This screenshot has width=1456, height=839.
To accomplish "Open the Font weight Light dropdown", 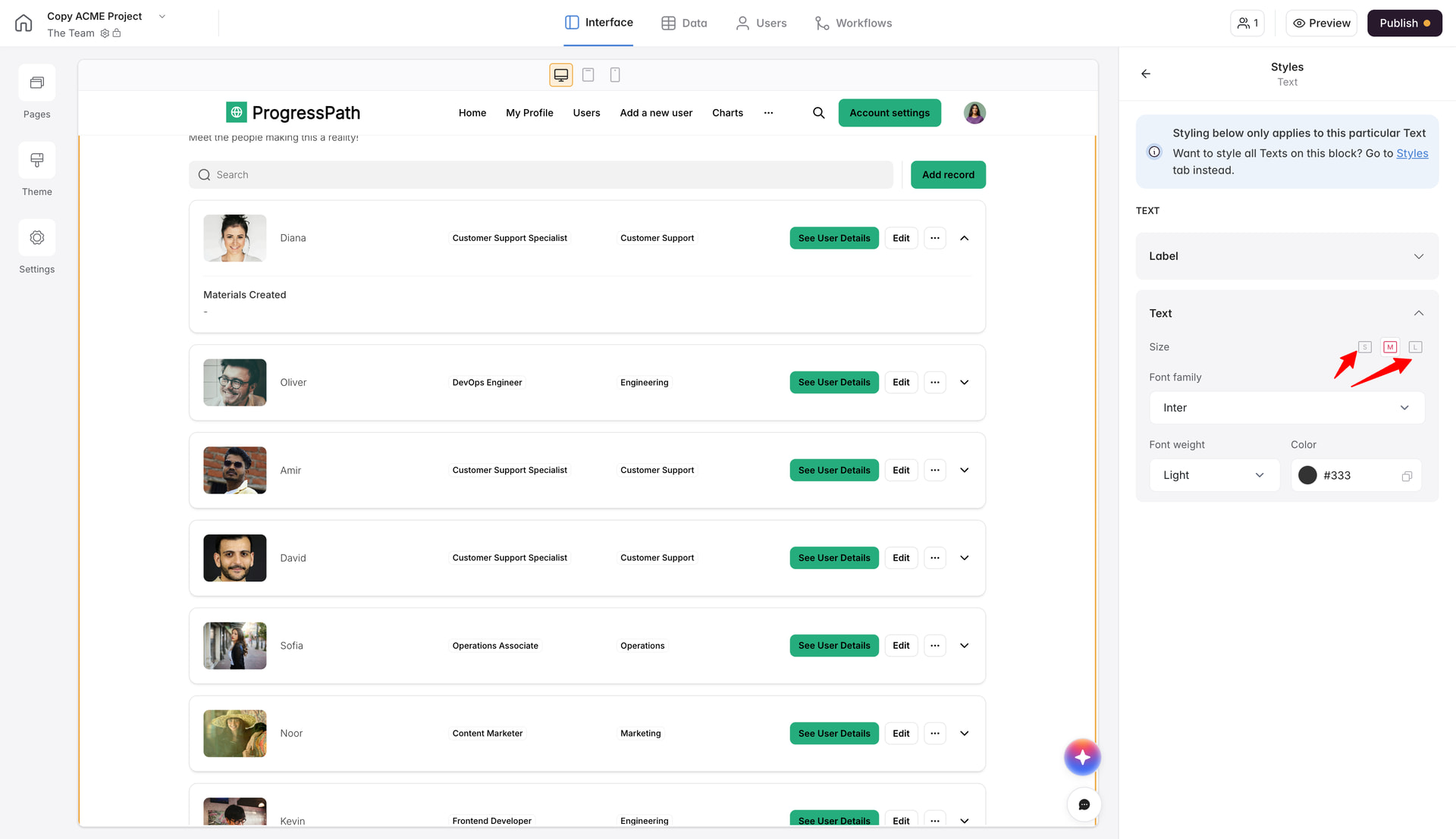I will (1213, 475).
